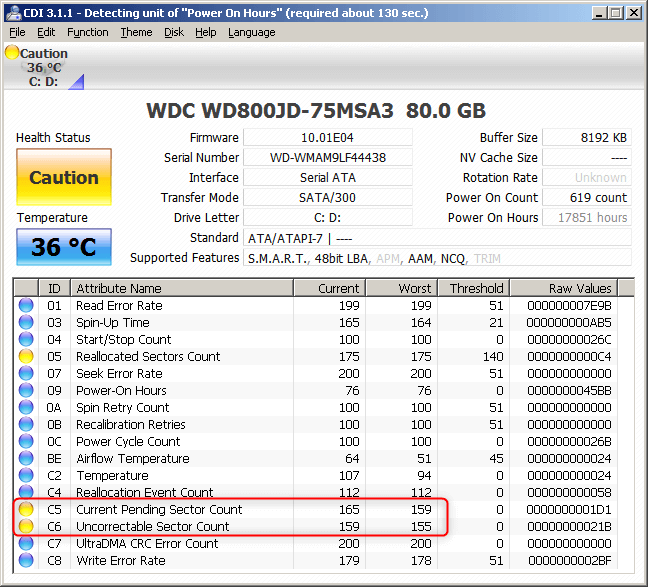Click the yellow Caution disk status icon in the top bar
This screenshot has width=648, height=587.
click(x=12, y=52)
